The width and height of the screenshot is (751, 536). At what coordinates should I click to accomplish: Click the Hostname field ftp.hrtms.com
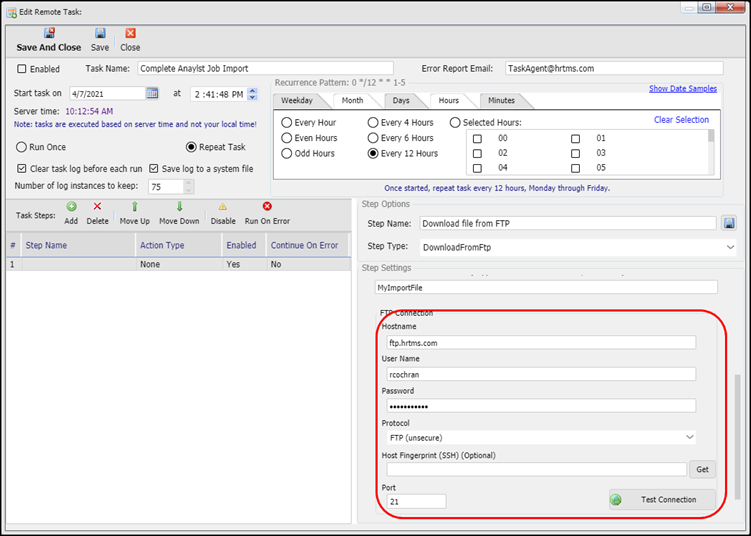point(541,343)
